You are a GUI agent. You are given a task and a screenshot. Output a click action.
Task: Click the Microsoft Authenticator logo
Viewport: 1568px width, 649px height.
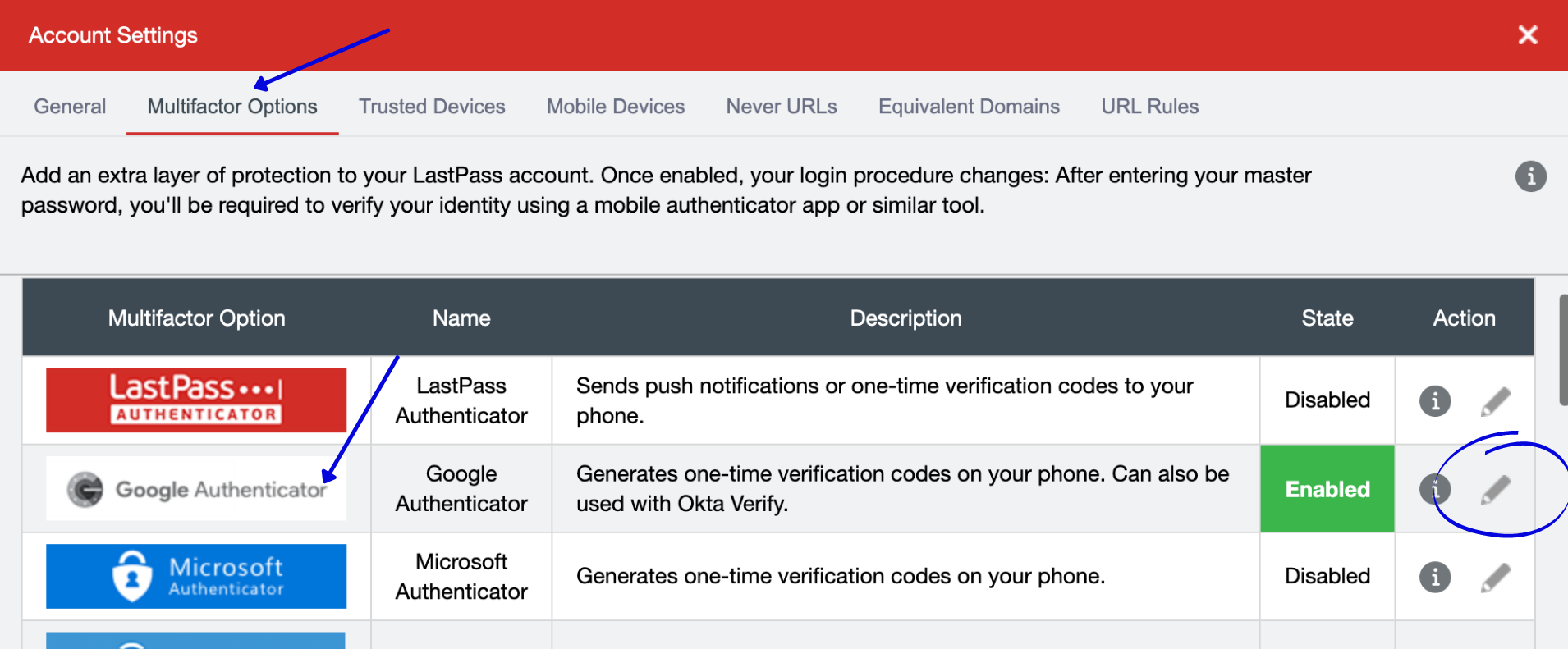[196, 577]
